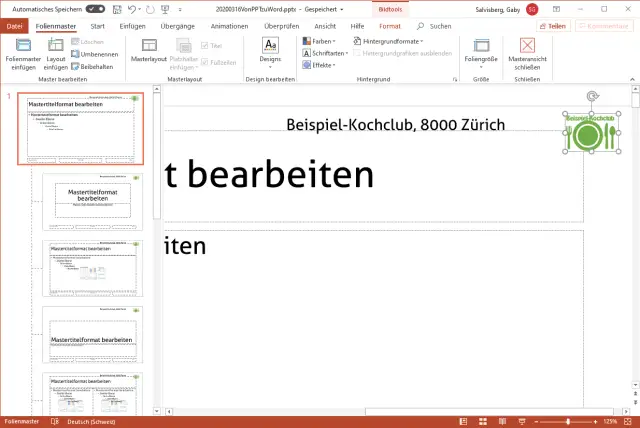Open the Masterlayout dialog
Image resolution: width=640 pixels, height=428 pixels.
tap(148, 50)
